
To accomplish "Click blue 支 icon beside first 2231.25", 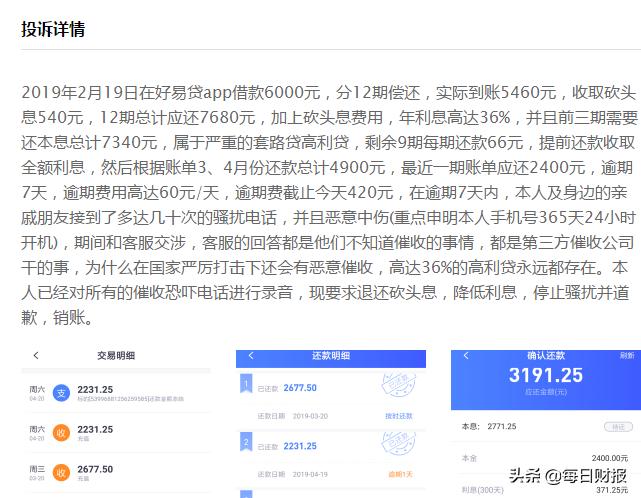I will [61, 393].
